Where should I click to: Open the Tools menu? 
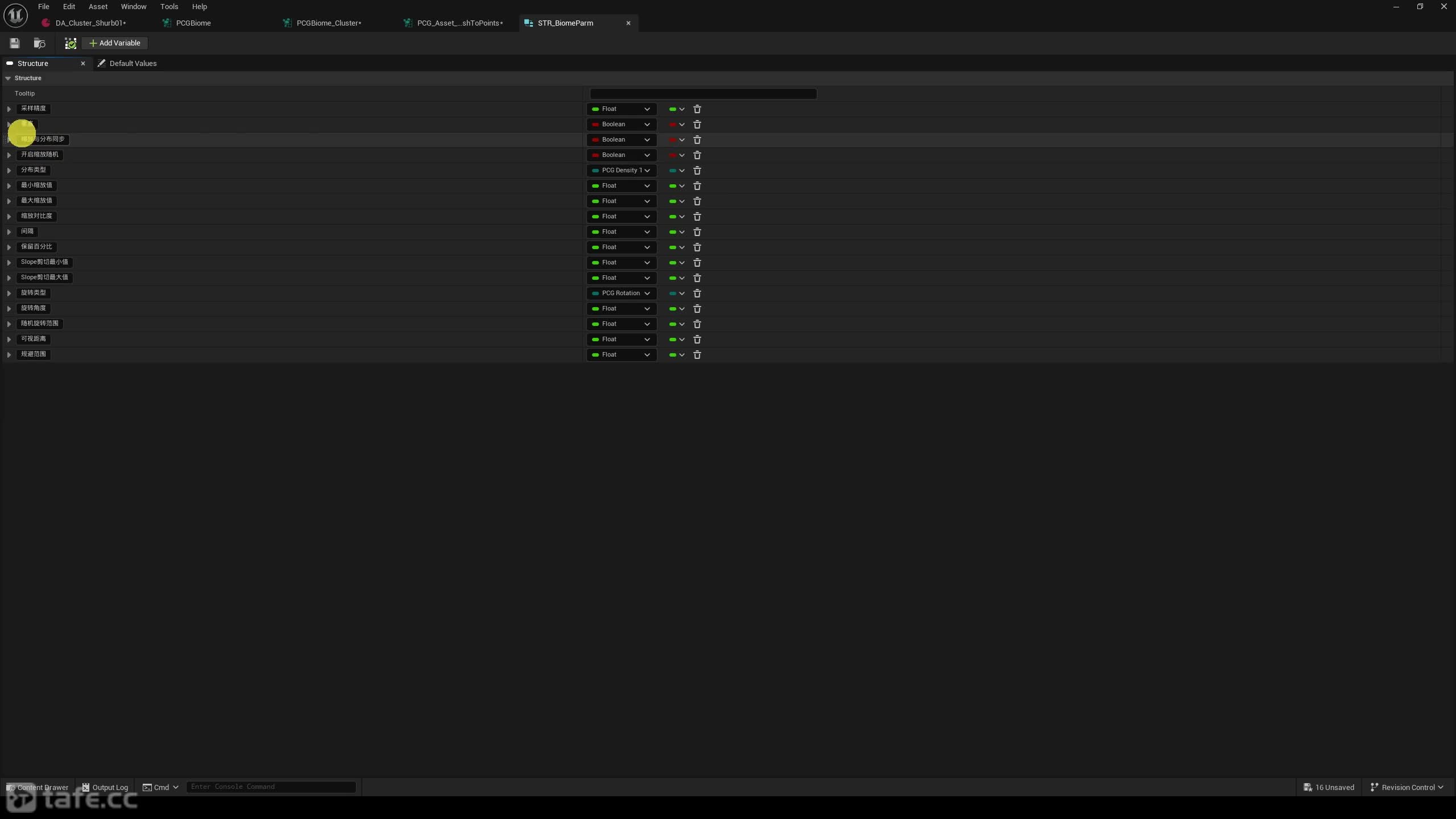click(169, 7)
